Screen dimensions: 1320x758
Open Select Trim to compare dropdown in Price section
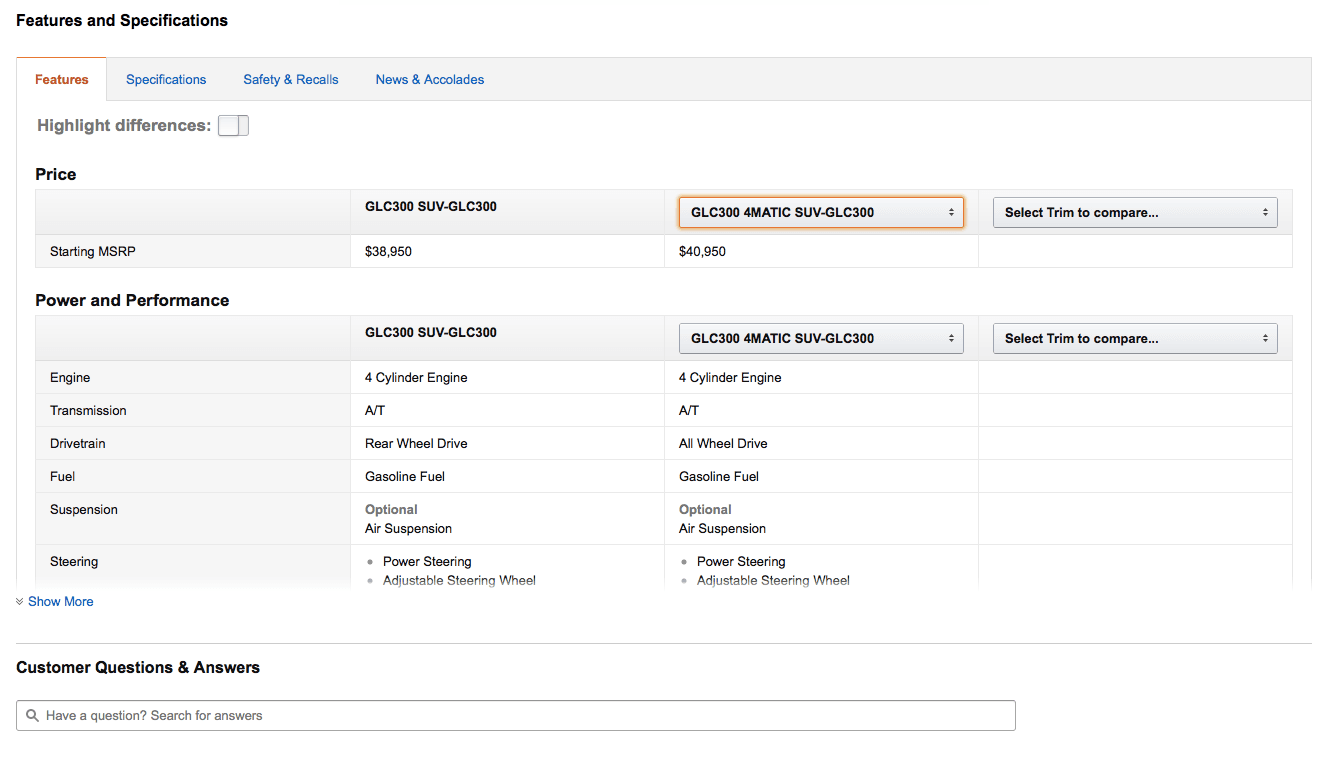pyautogui.click(x=1135, y=212)
